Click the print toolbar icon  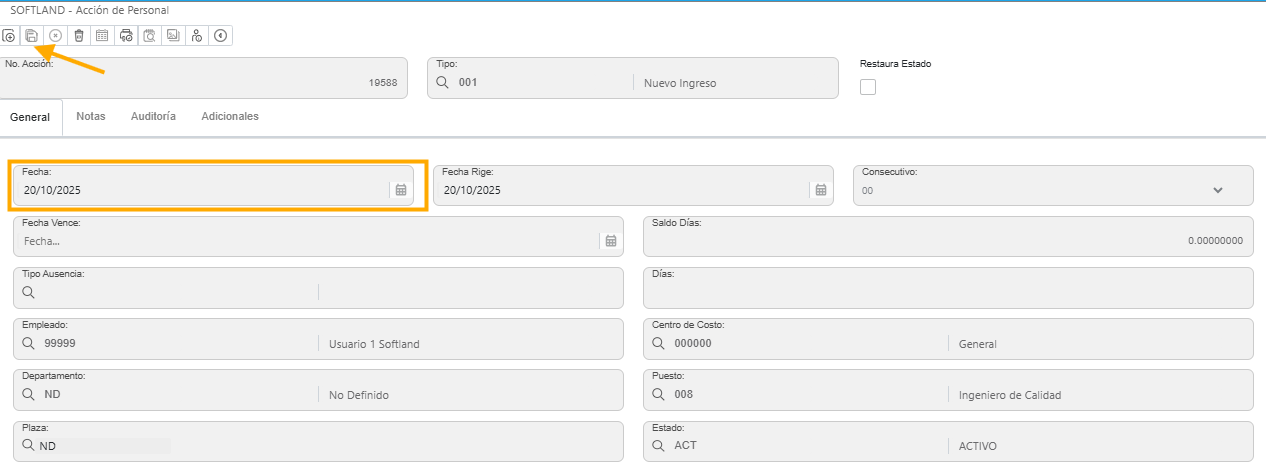click(x=125, y=35)
